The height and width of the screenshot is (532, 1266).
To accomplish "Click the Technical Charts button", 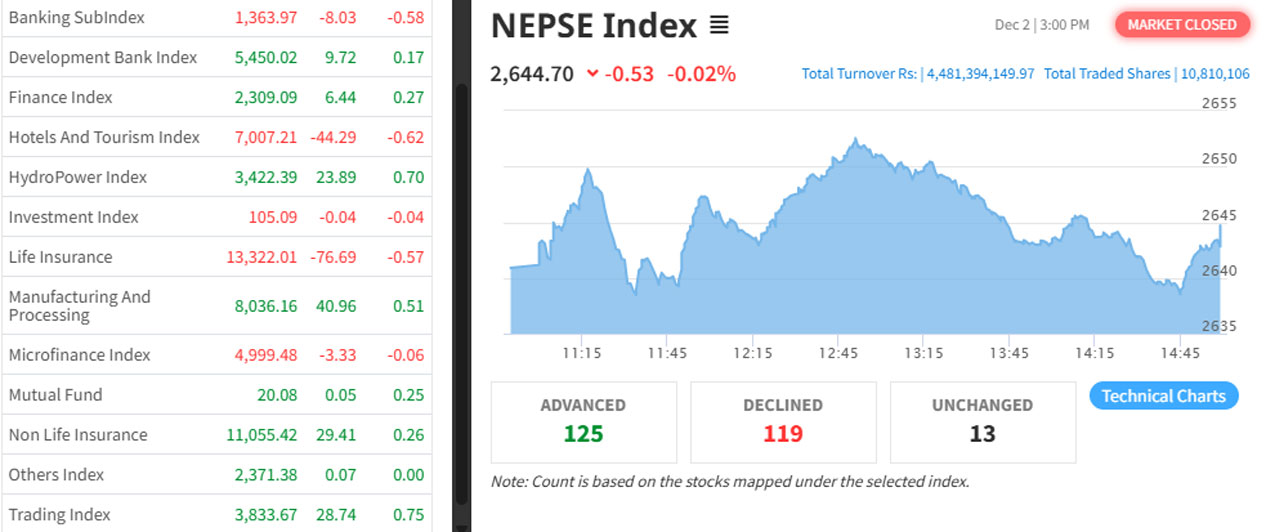I will (x=1163, y=396).
